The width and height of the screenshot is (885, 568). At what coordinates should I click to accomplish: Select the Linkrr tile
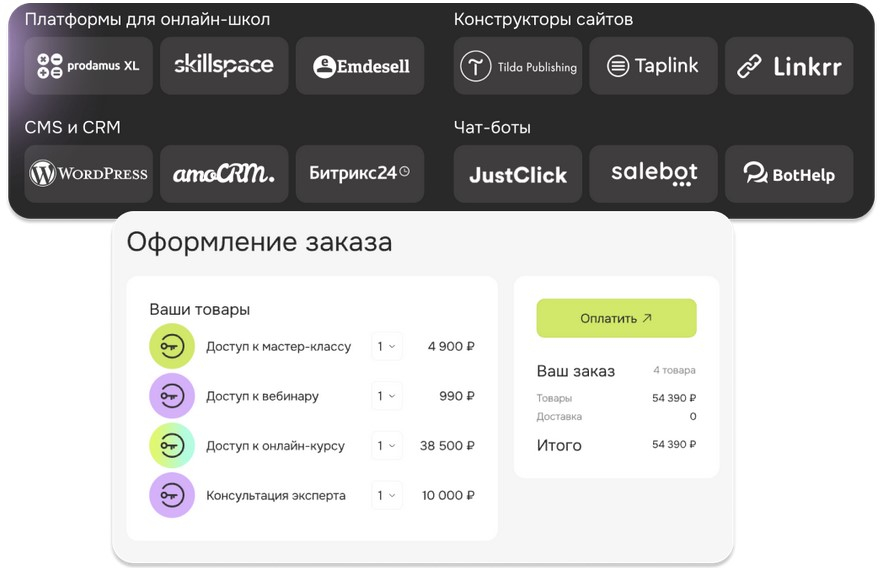coord(789,66)
